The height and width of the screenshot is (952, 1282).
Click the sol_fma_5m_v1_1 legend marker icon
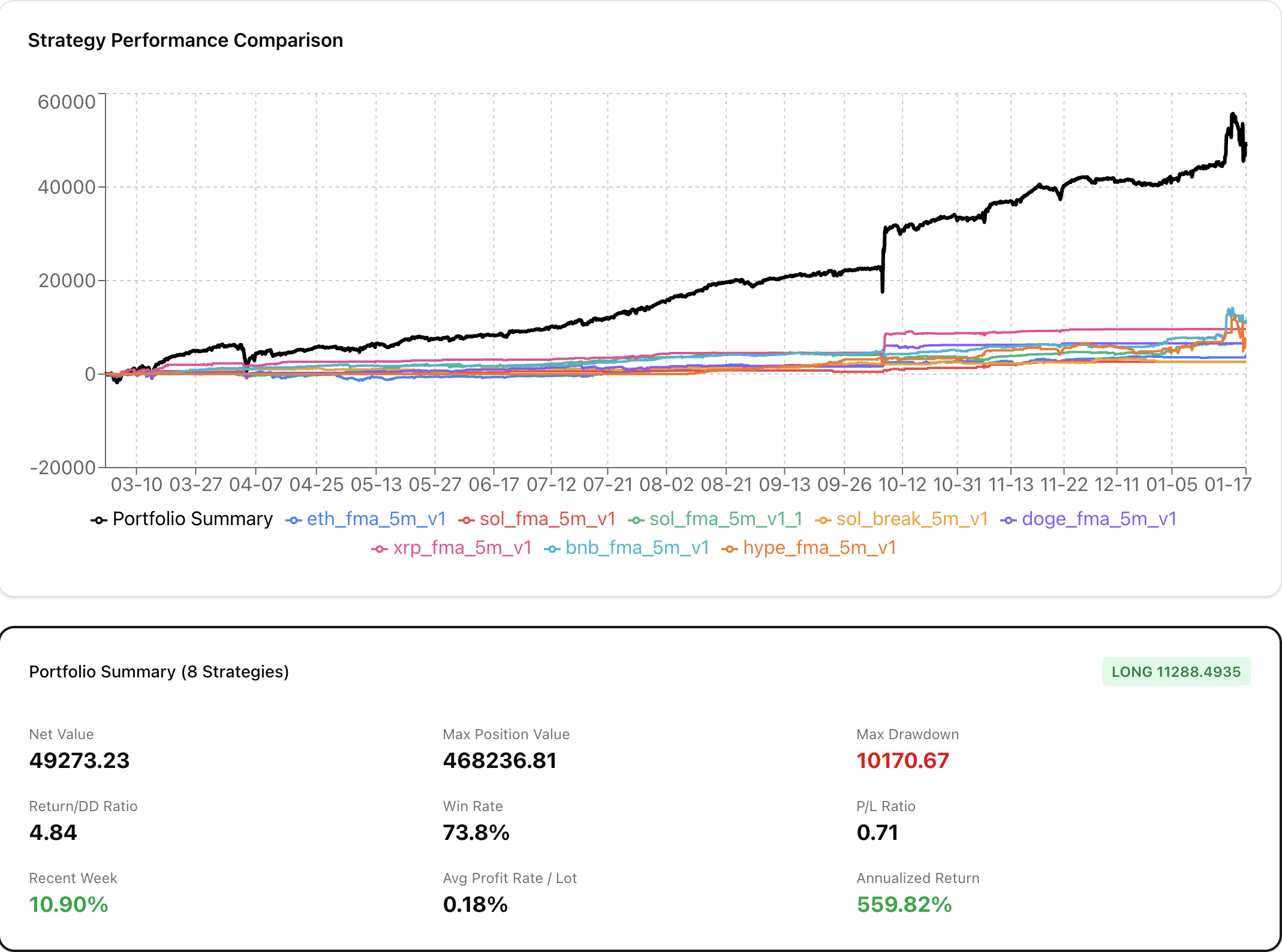coord(636,520)
